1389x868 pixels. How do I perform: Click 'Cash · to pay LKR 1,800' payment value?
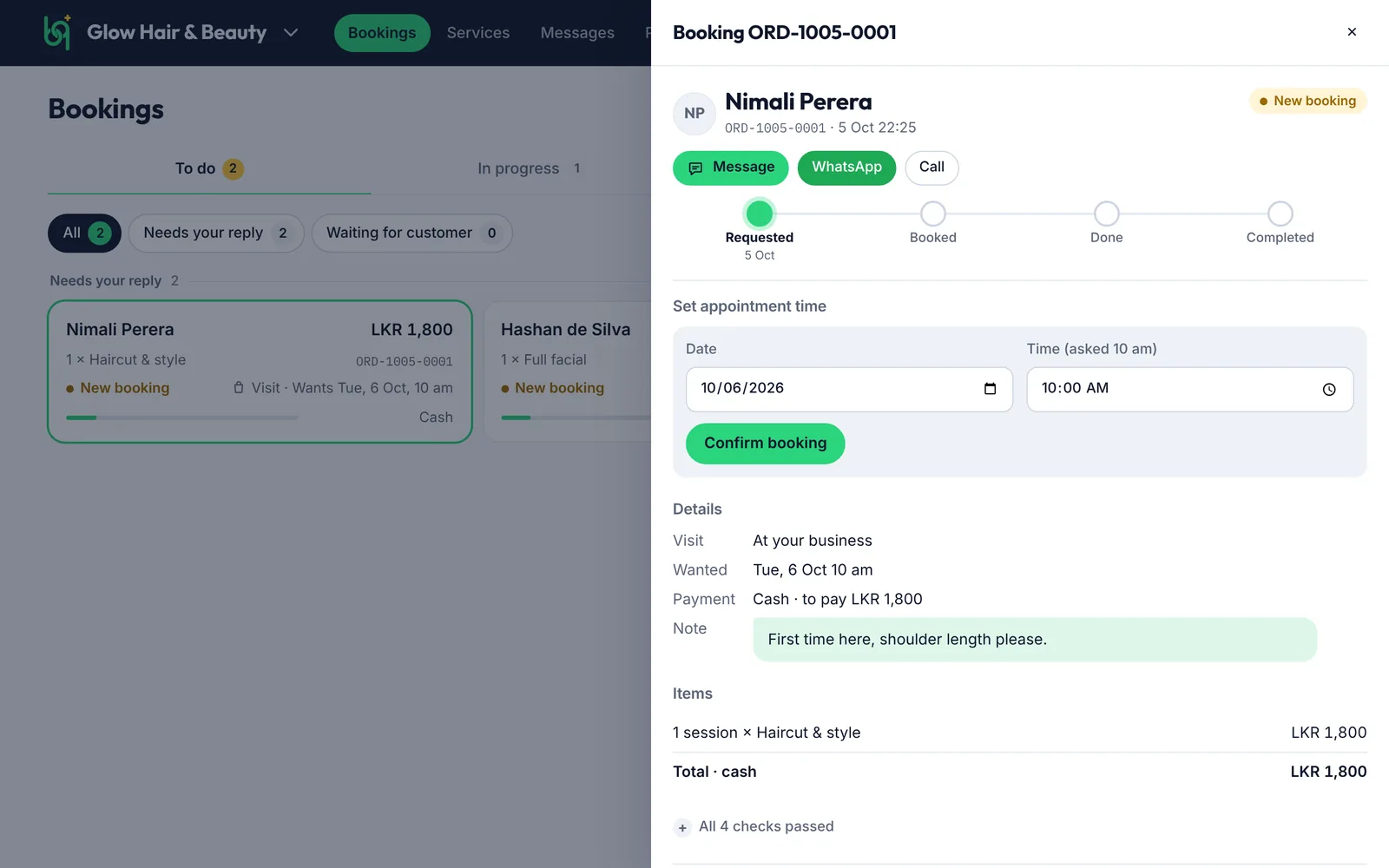point(838,599)
